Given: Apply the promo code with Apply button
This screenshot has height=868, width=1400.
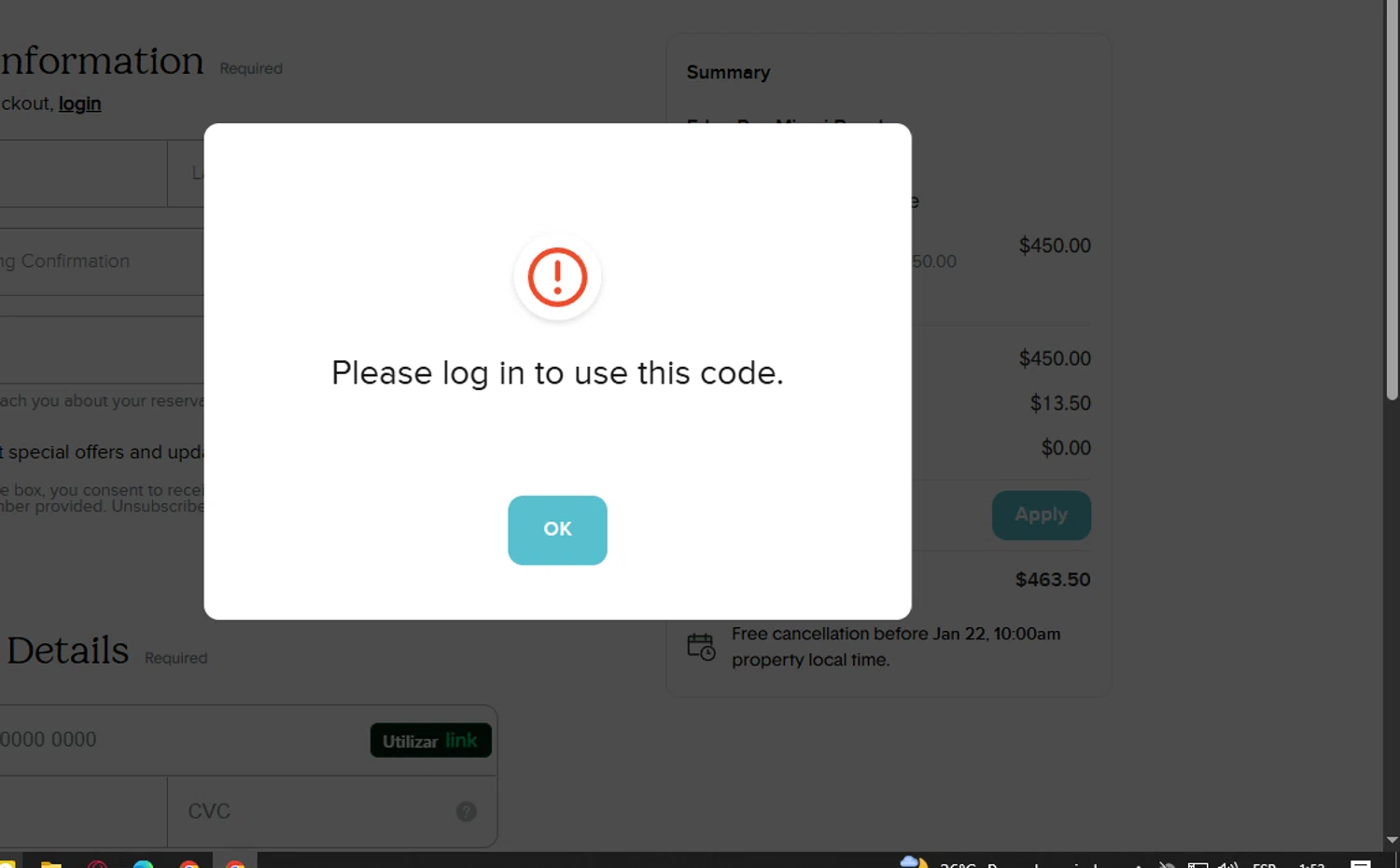Looking at the screenshot, I should (1042, 515).
